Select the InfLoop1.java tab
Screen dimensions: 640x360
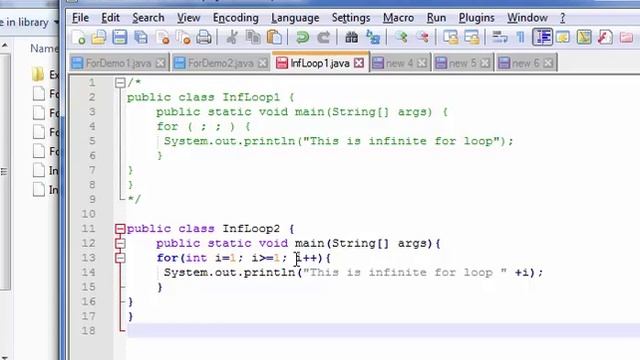pos(320,63)
